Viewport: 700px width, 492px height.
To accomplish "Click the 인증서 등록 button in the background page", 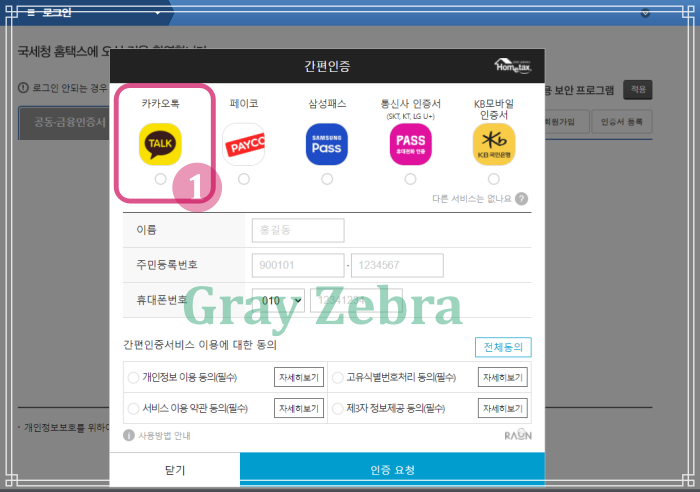I will click(622, 122).
